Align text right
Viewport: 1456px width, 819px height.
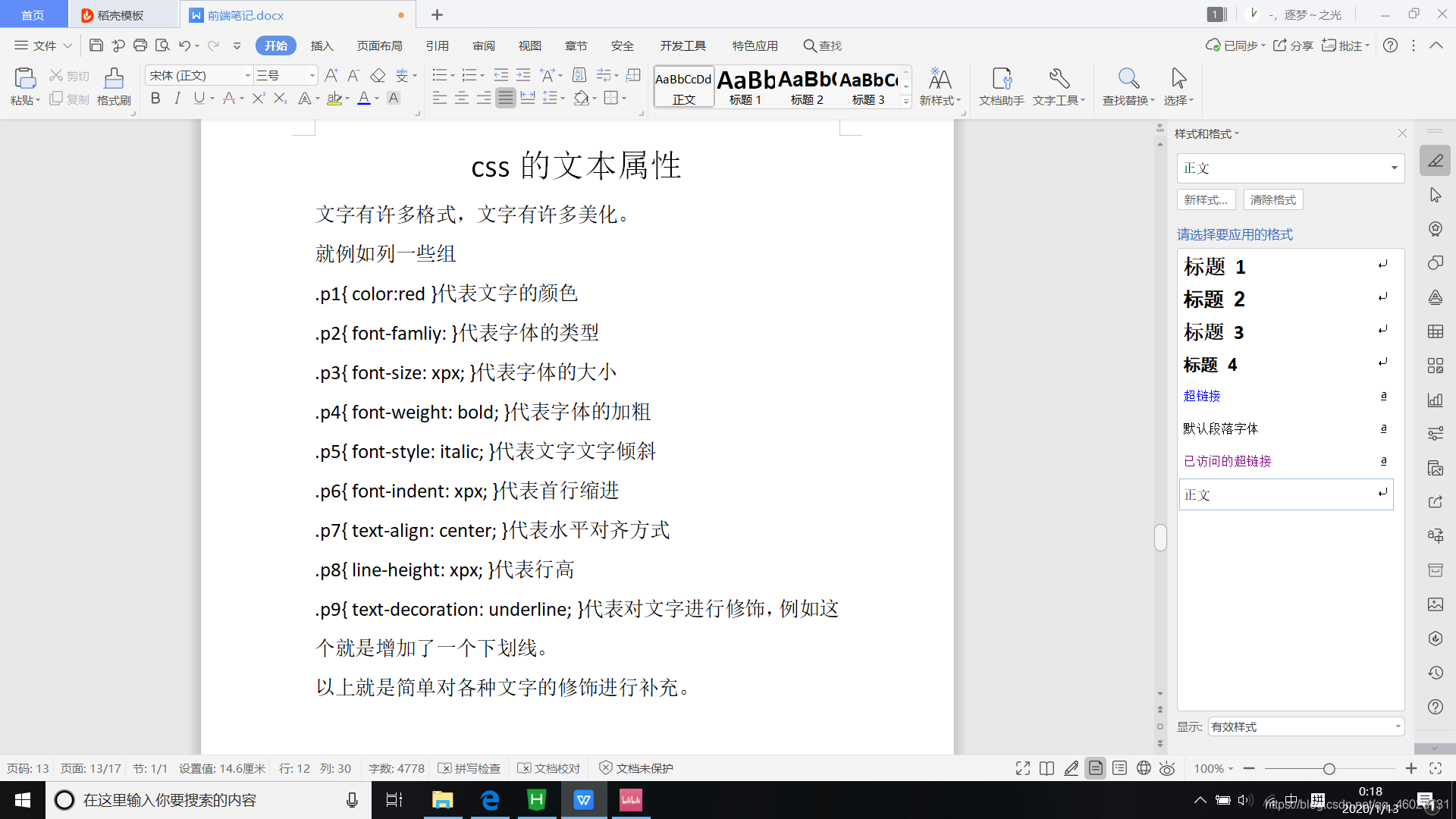[484, 98]
